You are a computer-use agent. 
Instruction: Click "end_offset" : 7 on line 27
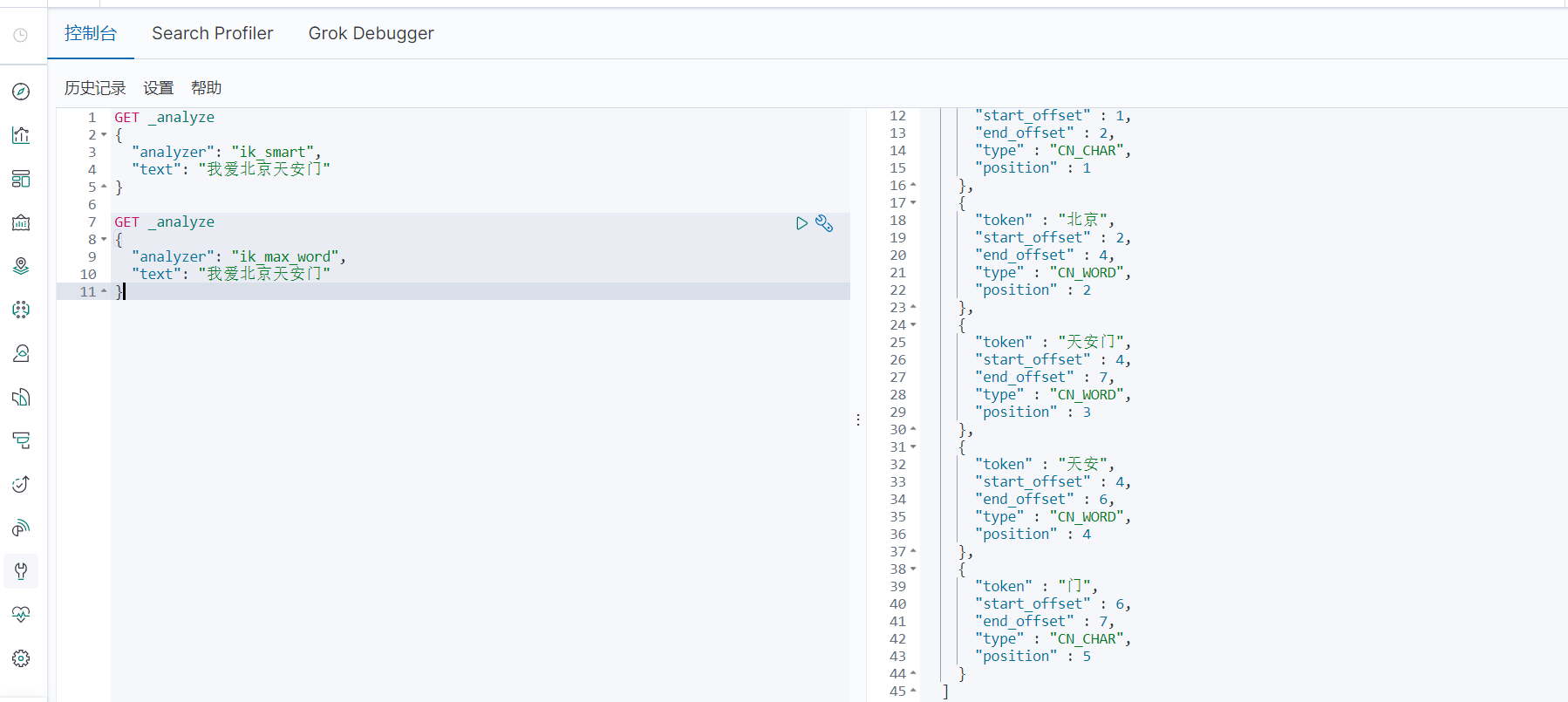[1045, 377]
